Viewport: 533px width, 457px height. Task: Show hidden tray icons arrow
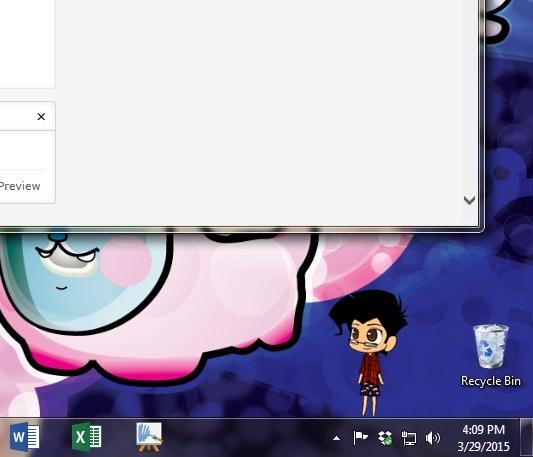click(x=337, y=438)
